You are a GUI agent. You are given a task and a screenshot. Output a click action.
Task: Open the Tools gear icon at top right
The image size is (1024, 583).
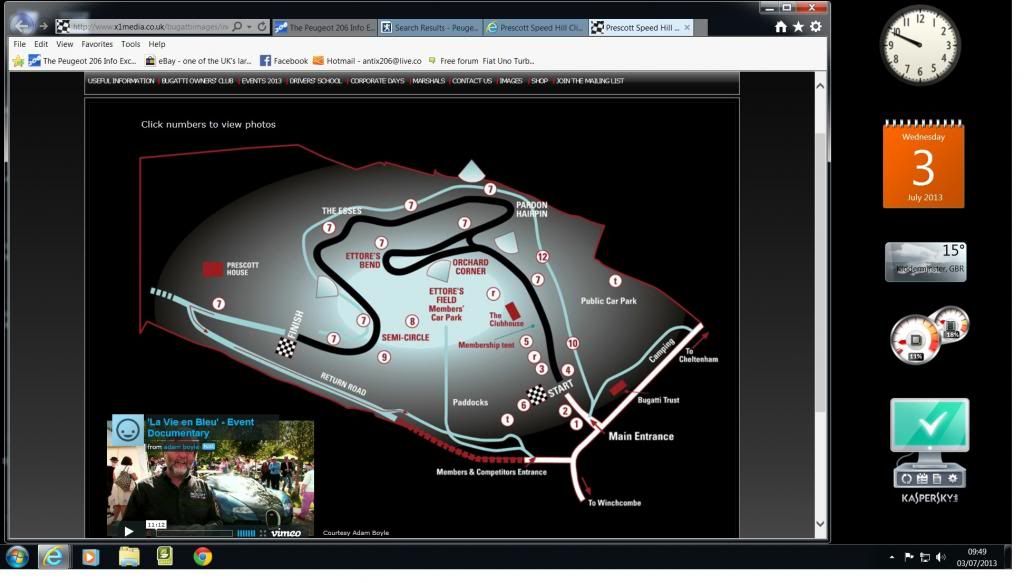[x=816, y=27]
